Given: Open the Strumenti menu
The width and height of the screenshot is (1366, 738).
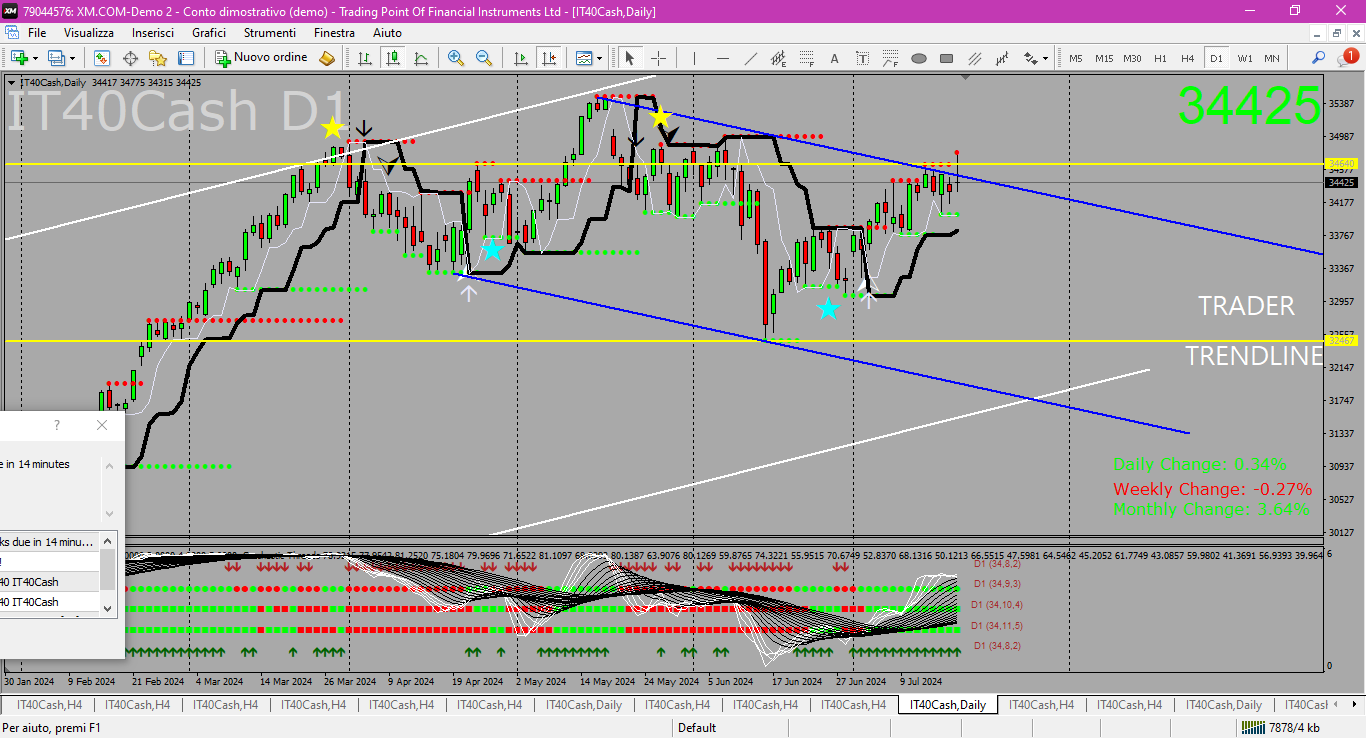Looking at the screenshot, I should click(270, 33).
